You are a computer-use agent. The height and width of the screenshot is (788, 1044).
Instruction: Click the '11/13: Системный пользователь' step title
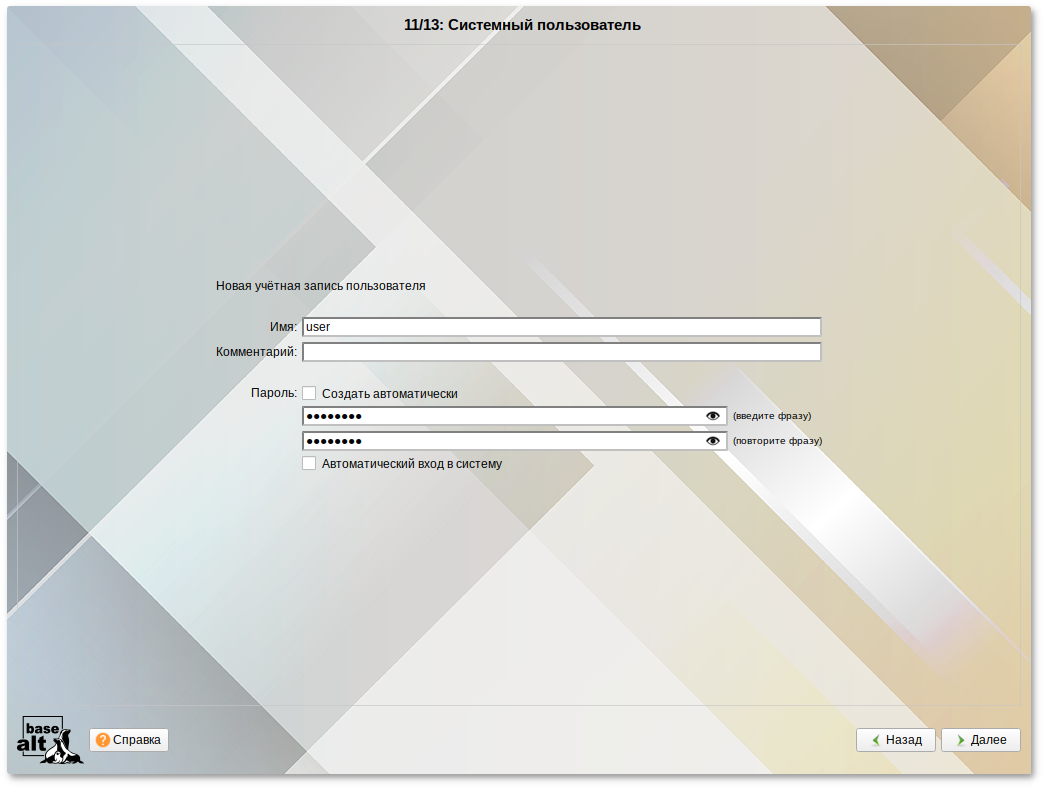click(522, 25)
